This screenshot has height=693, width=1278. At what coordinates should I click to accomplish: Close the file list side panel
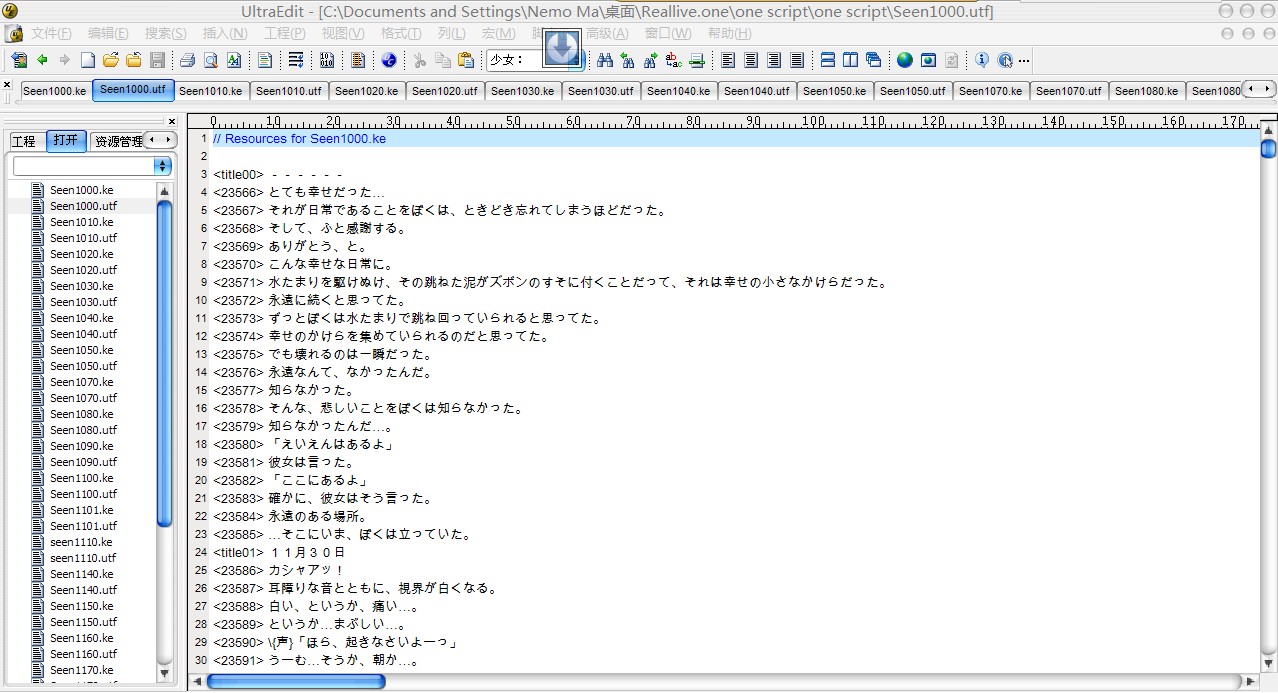point(172,122)
